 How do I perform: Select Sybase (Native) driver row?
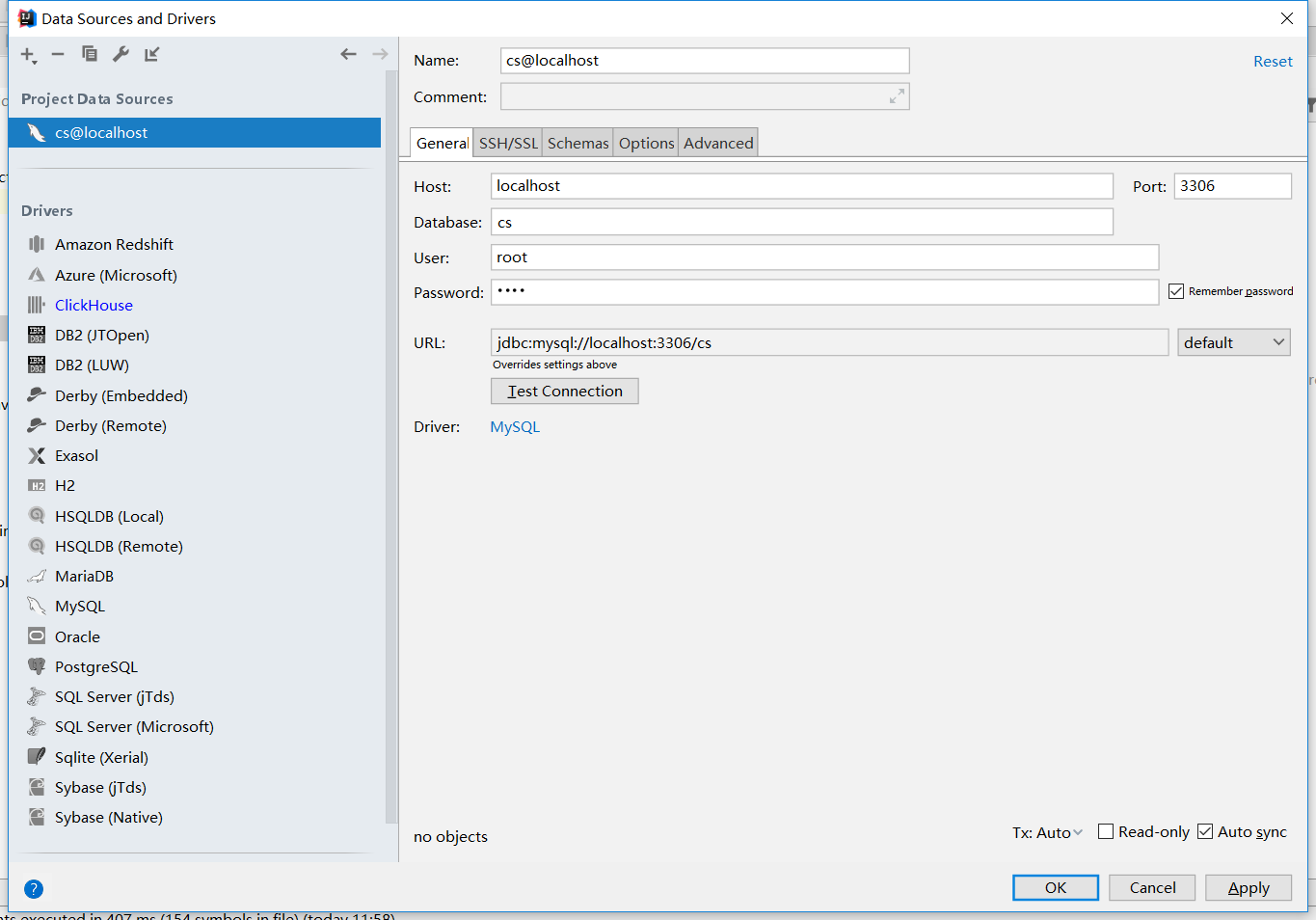point(195,817)
